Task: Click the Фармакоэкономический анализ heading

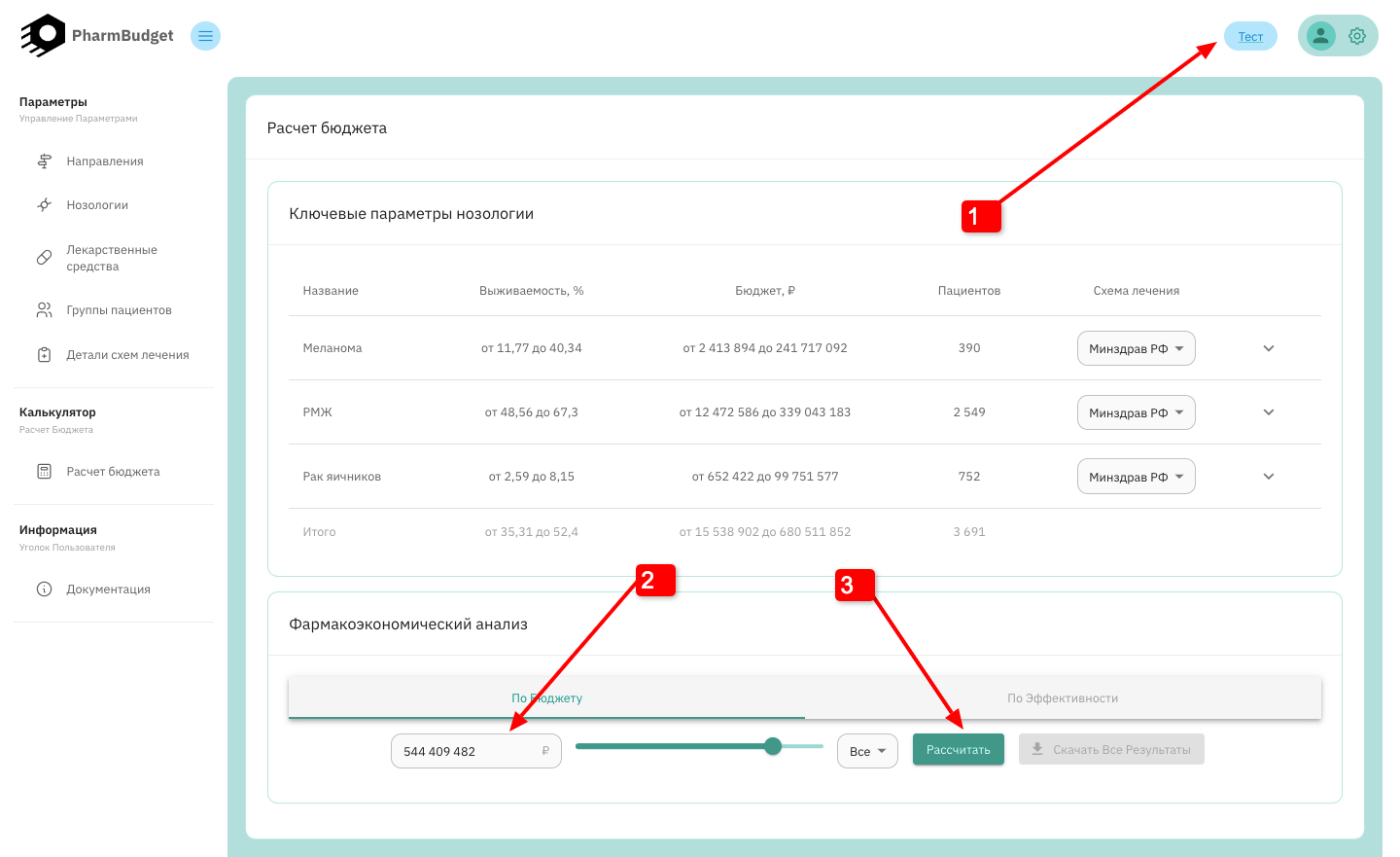Action: [408, 625]
